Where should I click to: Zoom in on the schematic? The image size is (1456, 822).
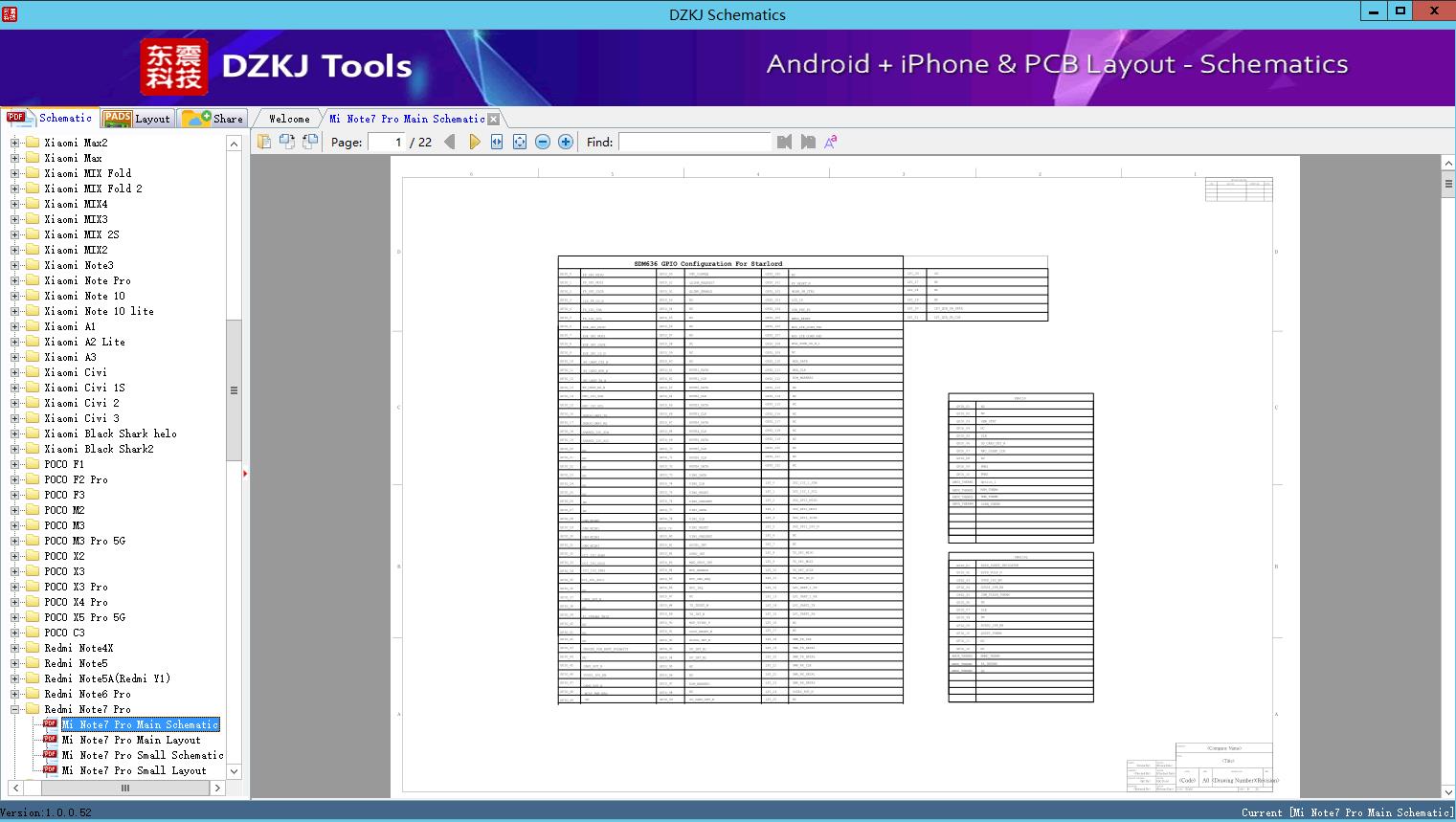[566, 142]
